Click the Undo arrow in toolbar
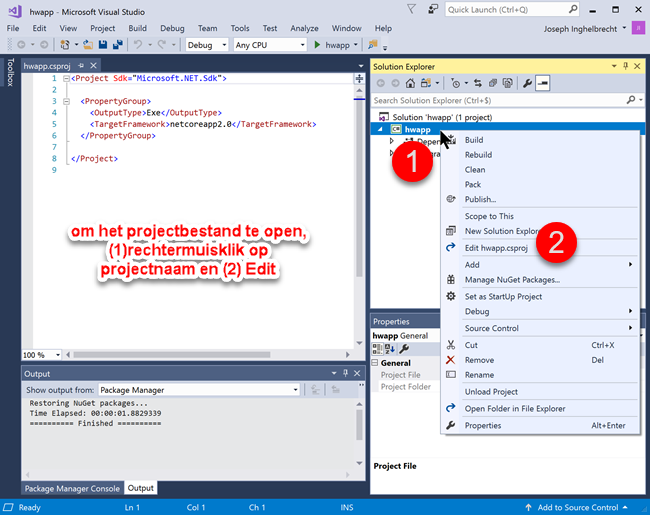 pyautogui.click(x=138, y=45)
